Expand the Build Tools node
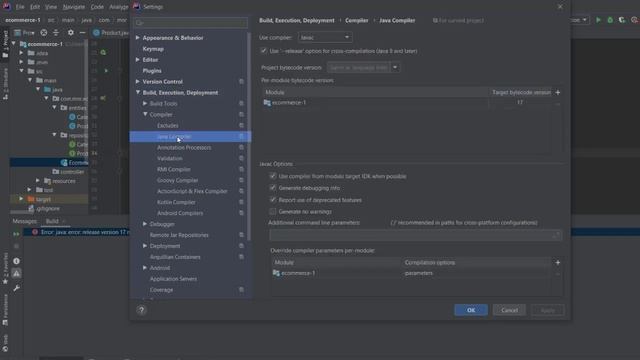 [145, 104]
